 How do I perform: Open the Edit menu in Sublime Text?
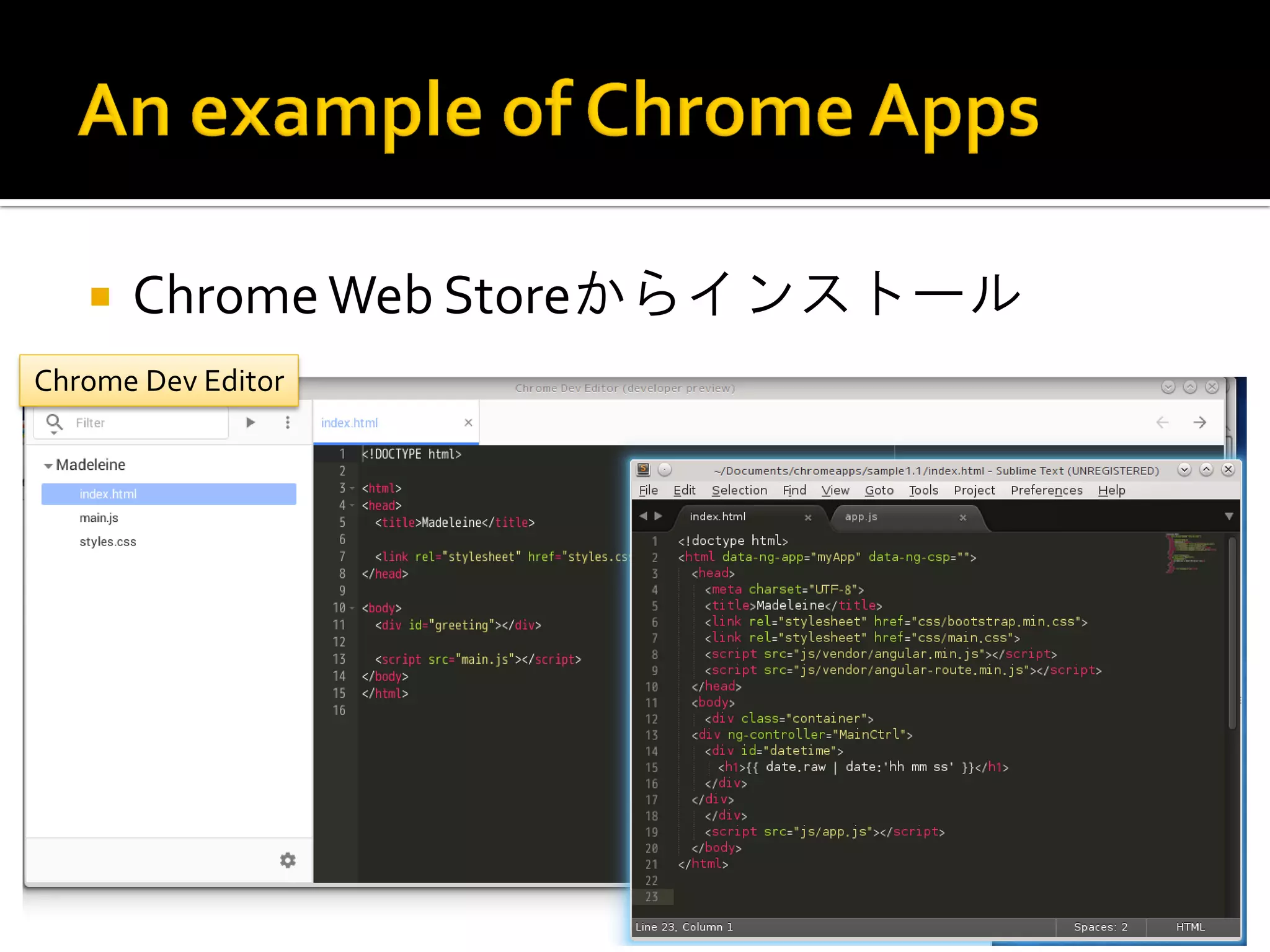(x=684, y=490)
